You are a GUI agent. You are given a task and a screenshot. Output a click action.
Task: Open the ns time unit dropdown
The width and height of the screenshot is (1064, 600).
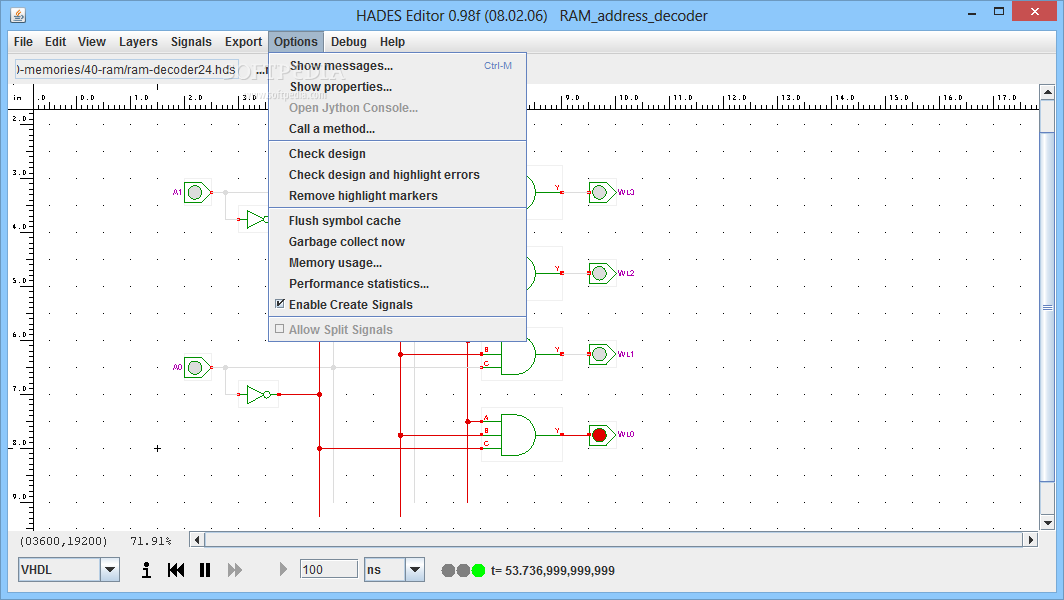click(x=415, y=569)
